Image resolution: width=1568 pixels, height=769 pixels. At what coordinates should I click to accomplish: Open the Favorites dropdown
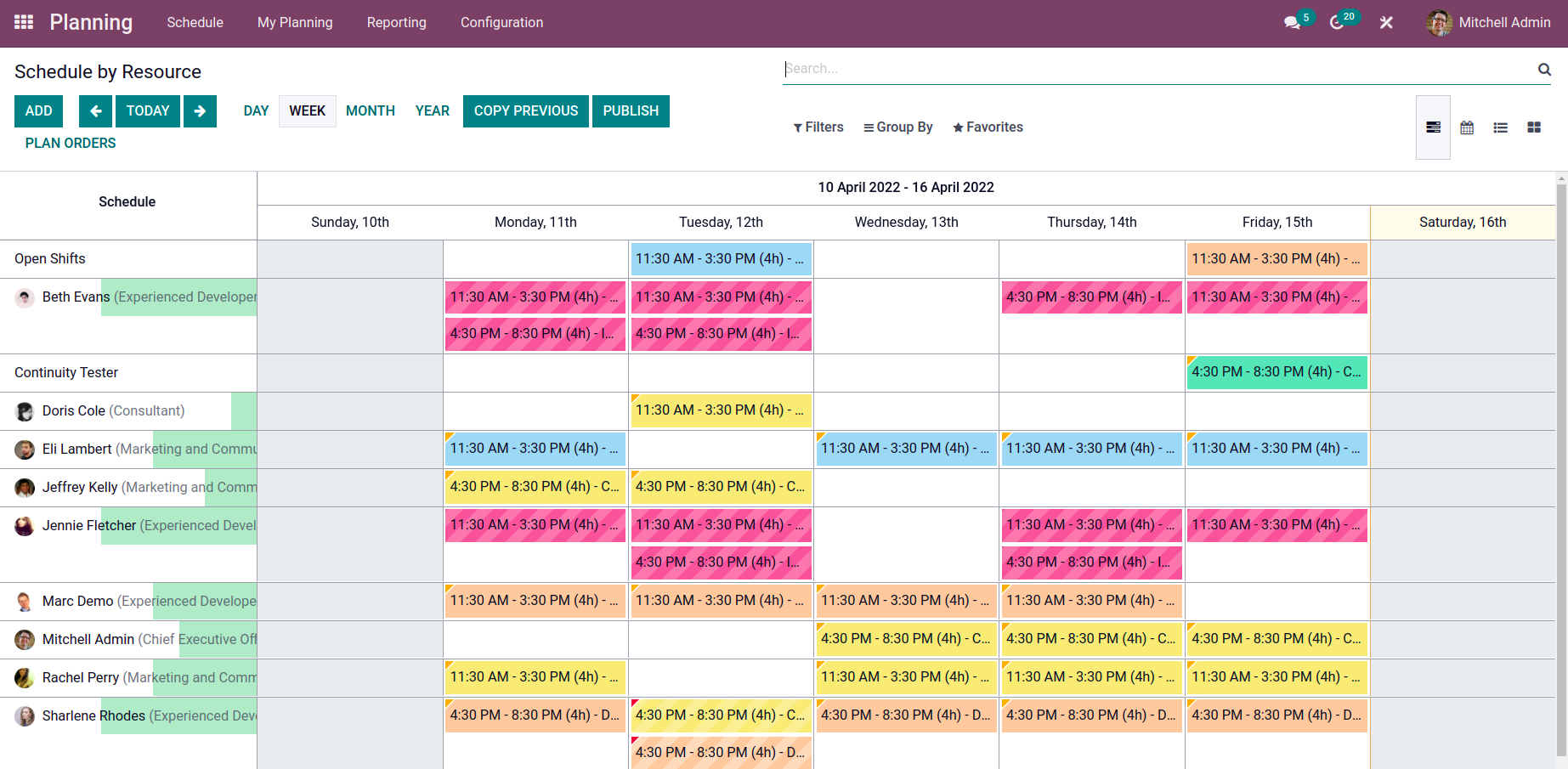pos(987,127)
